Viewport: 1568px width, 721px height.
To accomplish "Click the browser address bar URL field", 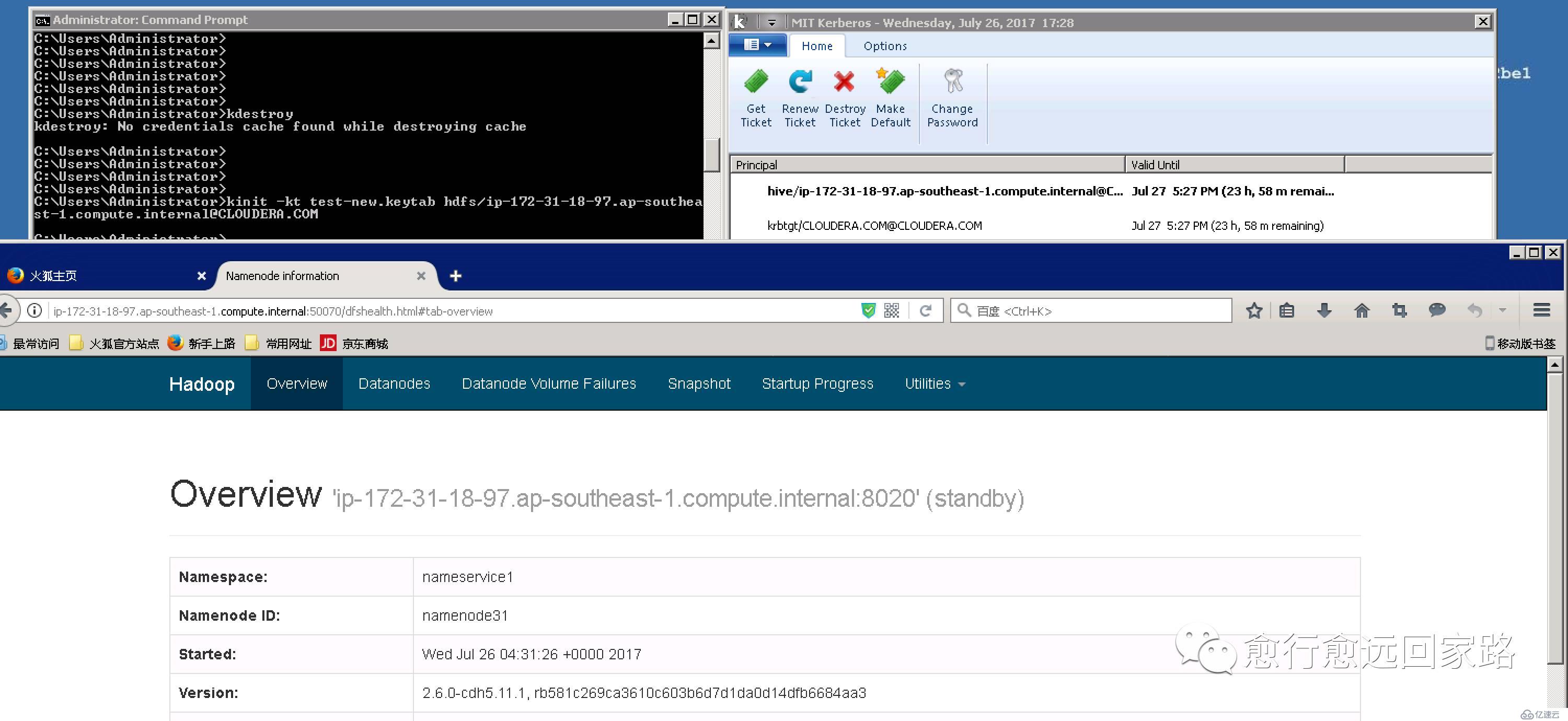I will click(x=470, y=311).
